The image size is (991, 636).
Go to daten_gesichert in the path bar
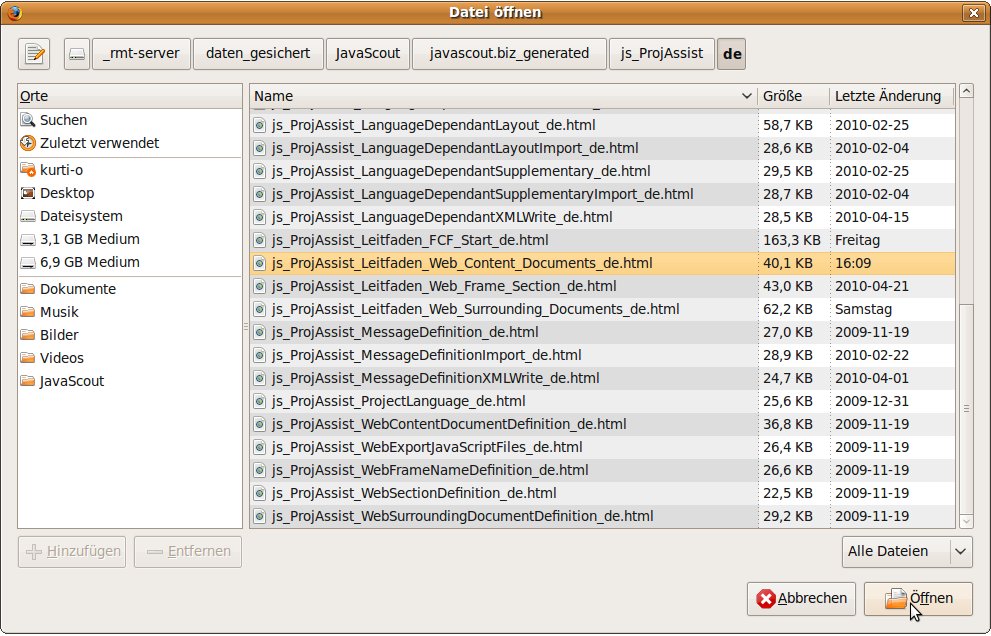(256, 54)
